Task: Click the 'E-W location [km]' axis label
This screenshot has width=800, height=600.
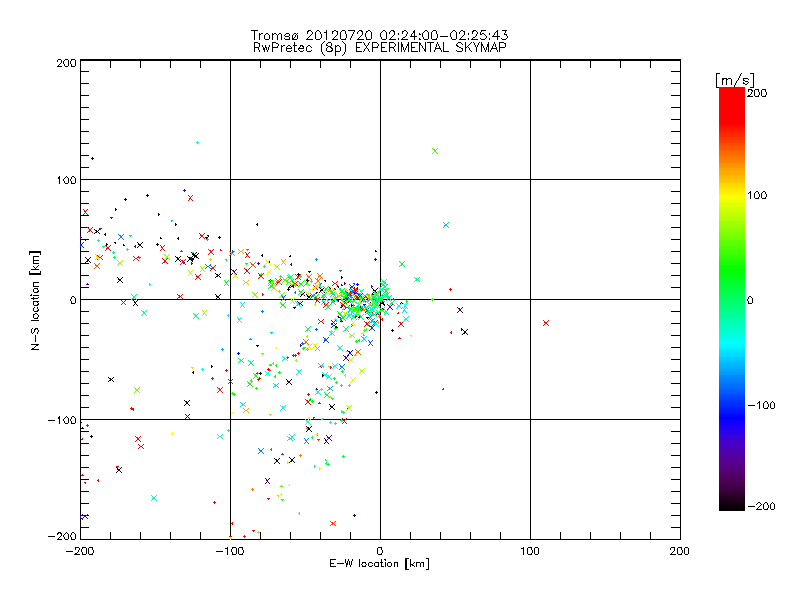Action: click(x=379, y=563)
